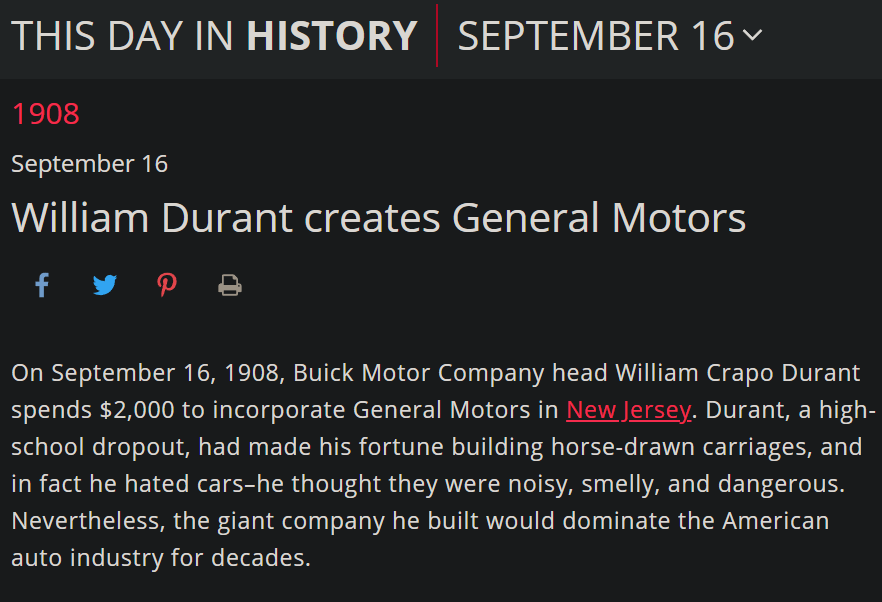Share the article on Twitter
This screenshot has width=882, height=602.
pyautogui.click(x=105, y=286)
